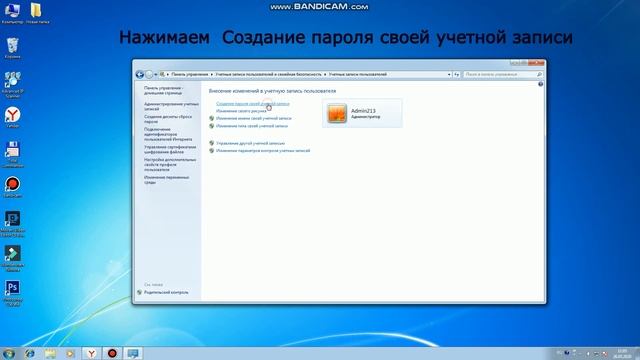Open the Recycle Bin desktop icon
The image size is (640, 360).
[13, 48]
